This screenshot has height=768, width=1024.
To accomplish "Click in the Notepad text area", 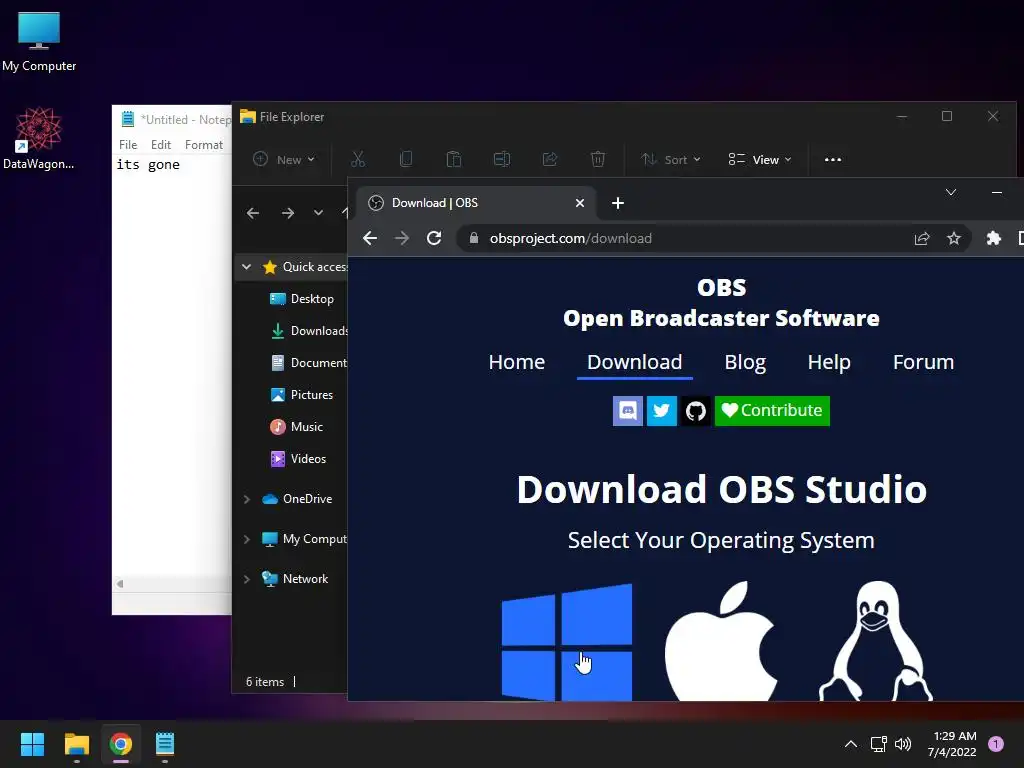I will coord(171,366).
